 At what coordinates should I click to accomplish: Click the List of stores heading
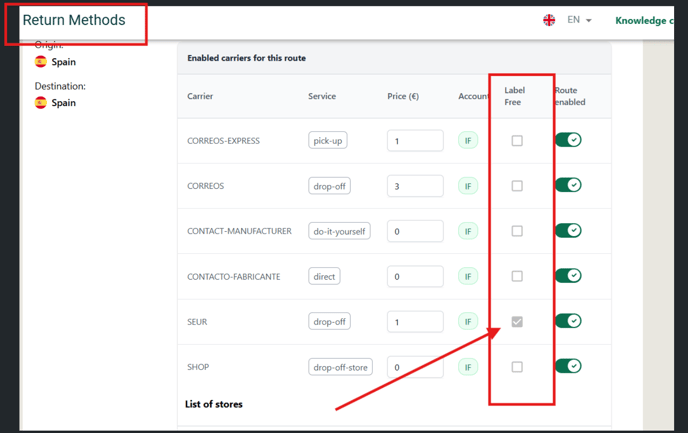coord(214,404)
